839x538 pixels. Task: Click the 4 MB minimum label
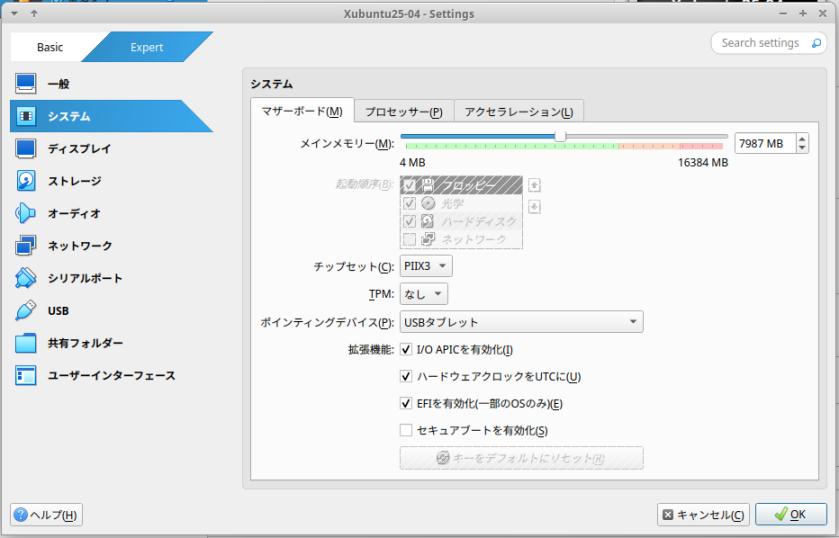(413, 163)
